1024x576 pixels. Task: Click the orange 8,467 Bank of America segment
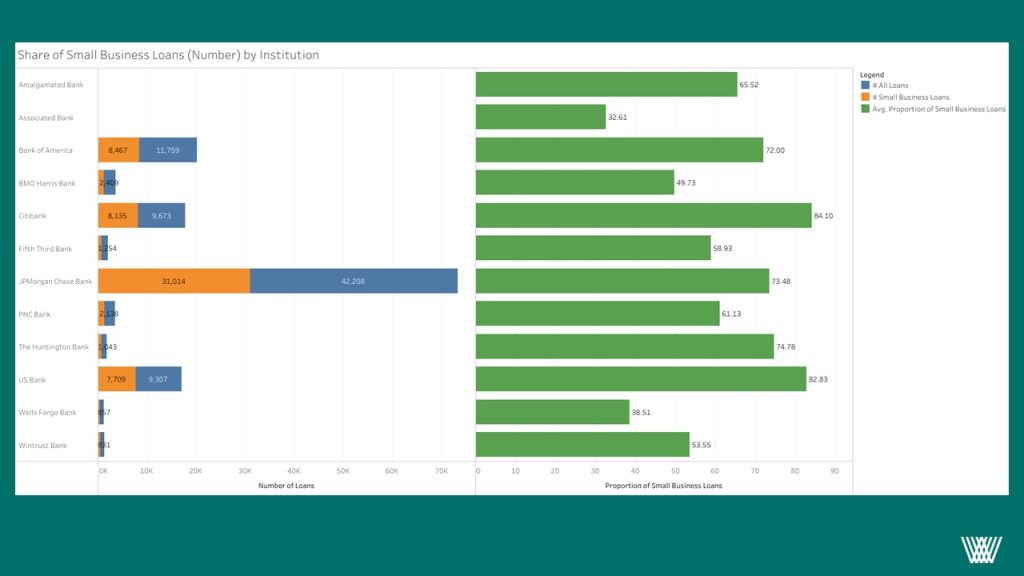(118, 150)
